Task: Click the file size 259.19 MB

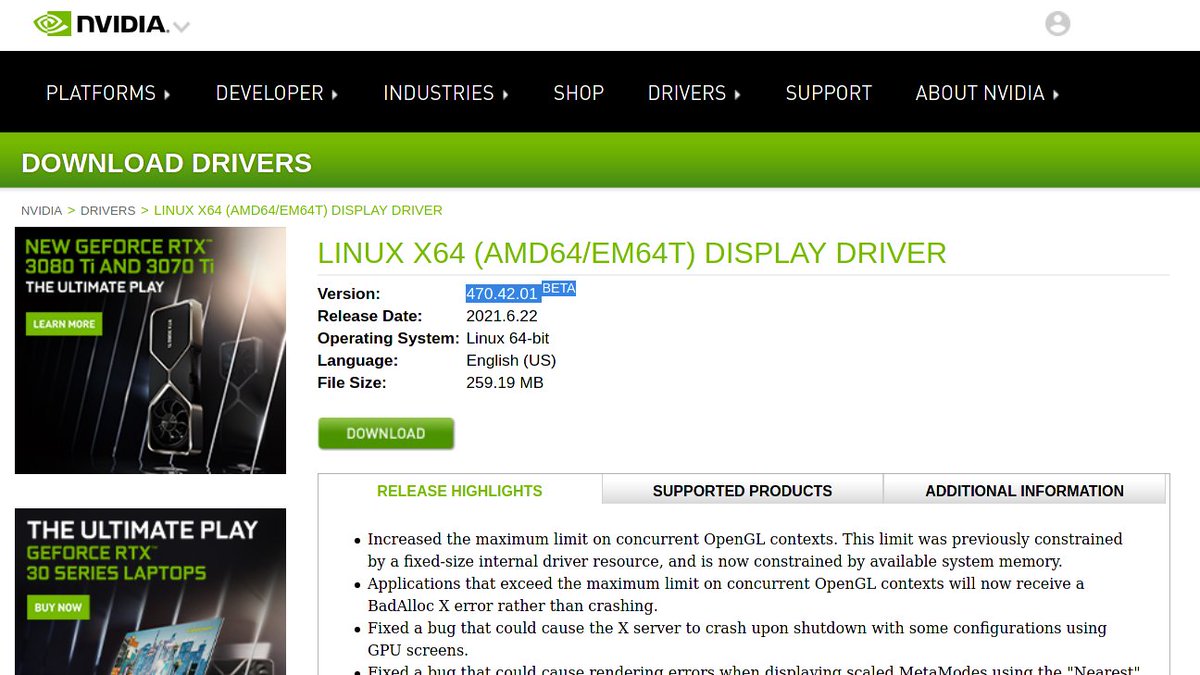Action: (x=505, y=382)
